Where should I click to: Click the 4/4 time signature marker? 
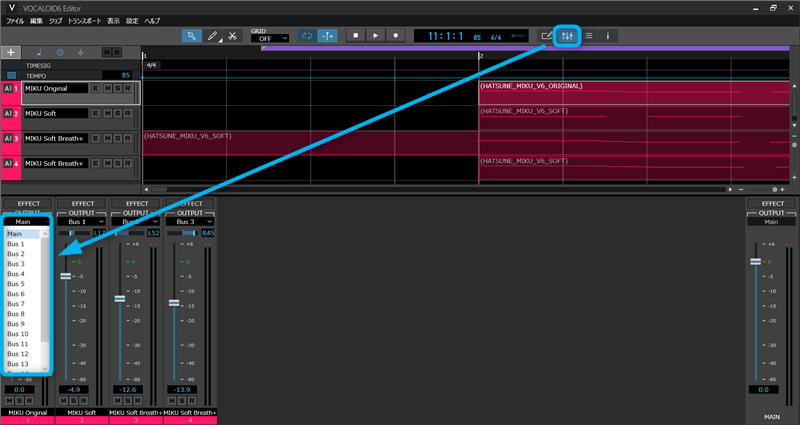click(x=151, y=65)
